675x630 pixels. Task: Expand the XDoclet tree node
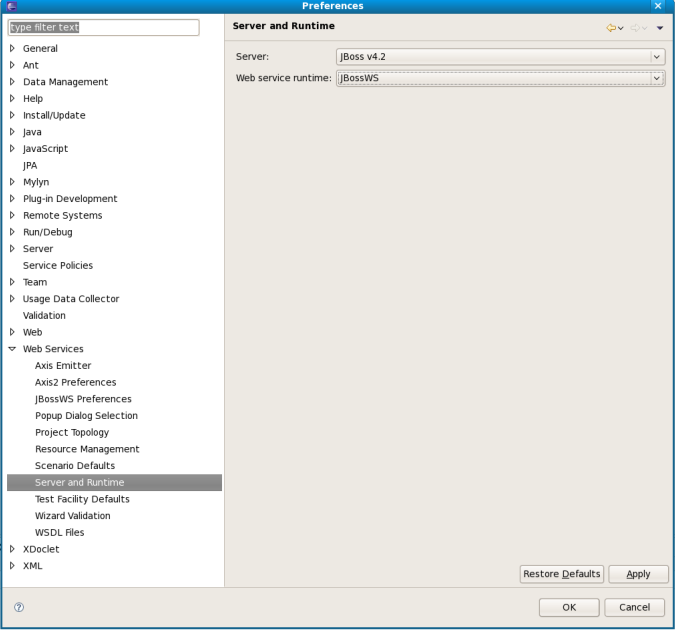point(12,549)
